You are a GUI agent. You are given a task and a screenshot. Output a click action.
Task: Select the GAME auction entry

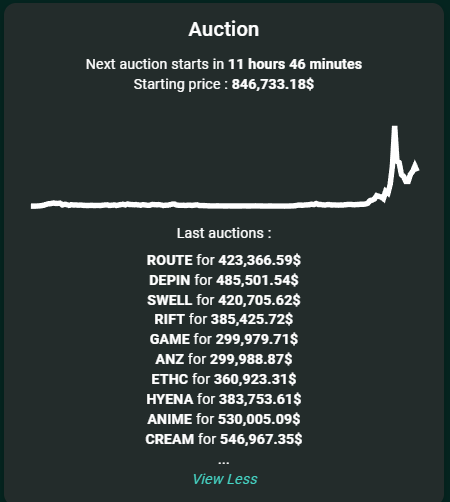click(x=224, y=339)
